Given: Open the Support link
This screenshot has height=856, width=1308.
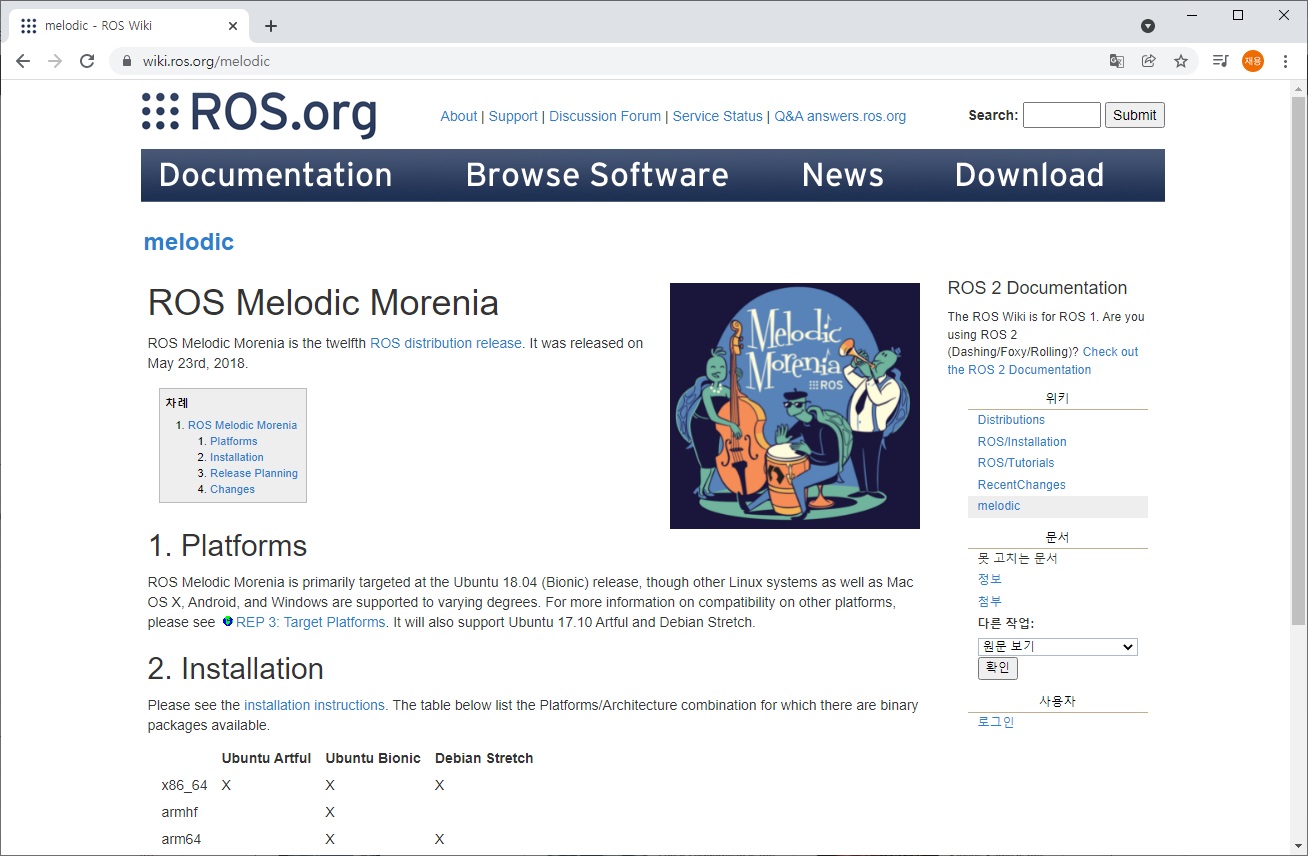Looking at the screenshot, I should pos(513,116).
